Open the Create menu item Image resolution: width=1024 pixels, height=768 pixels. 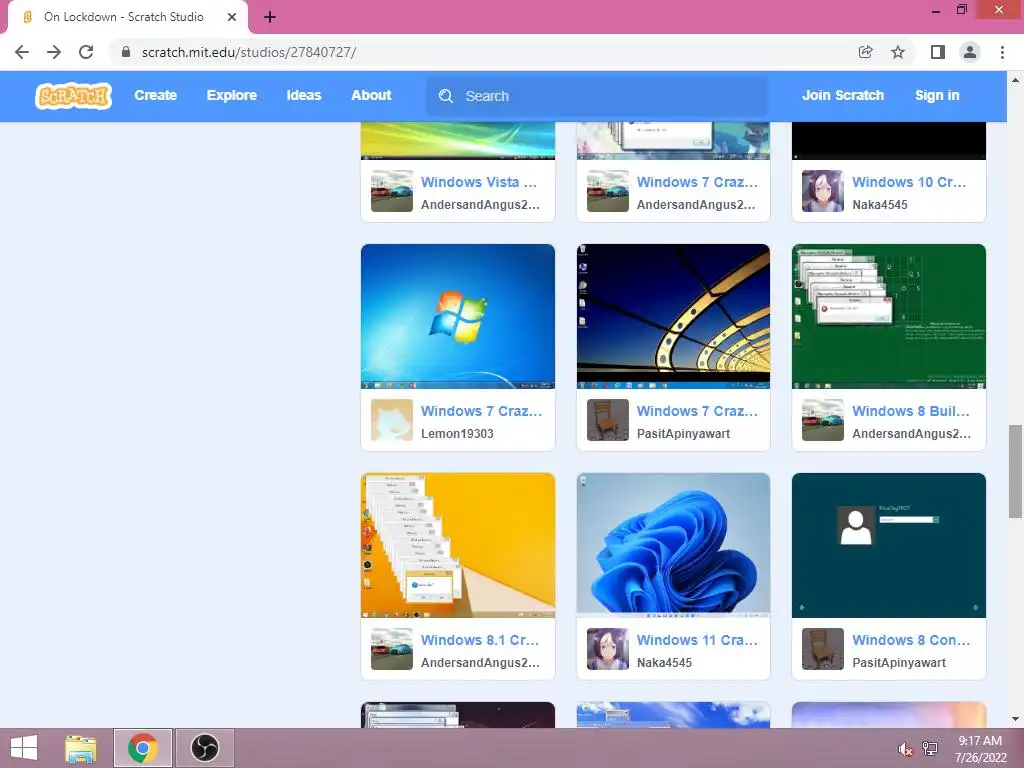[x=155, y=95]
